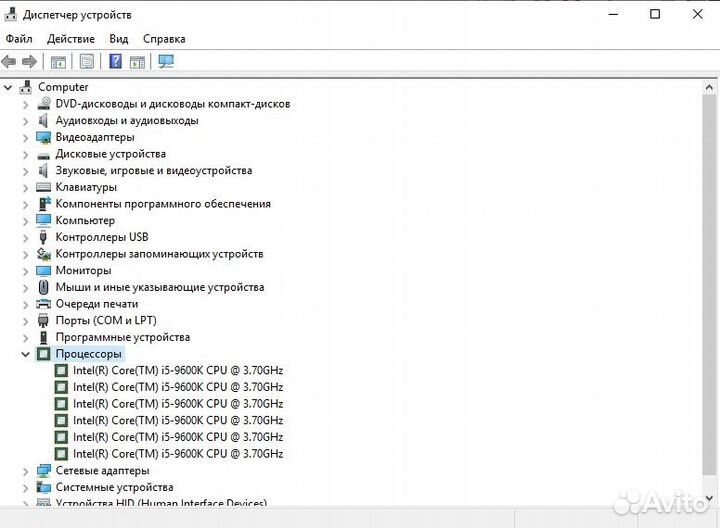The height and width of the screenshot is (528, 720).
Task: Open the Вид menu
Action: (x=118, y=39)
